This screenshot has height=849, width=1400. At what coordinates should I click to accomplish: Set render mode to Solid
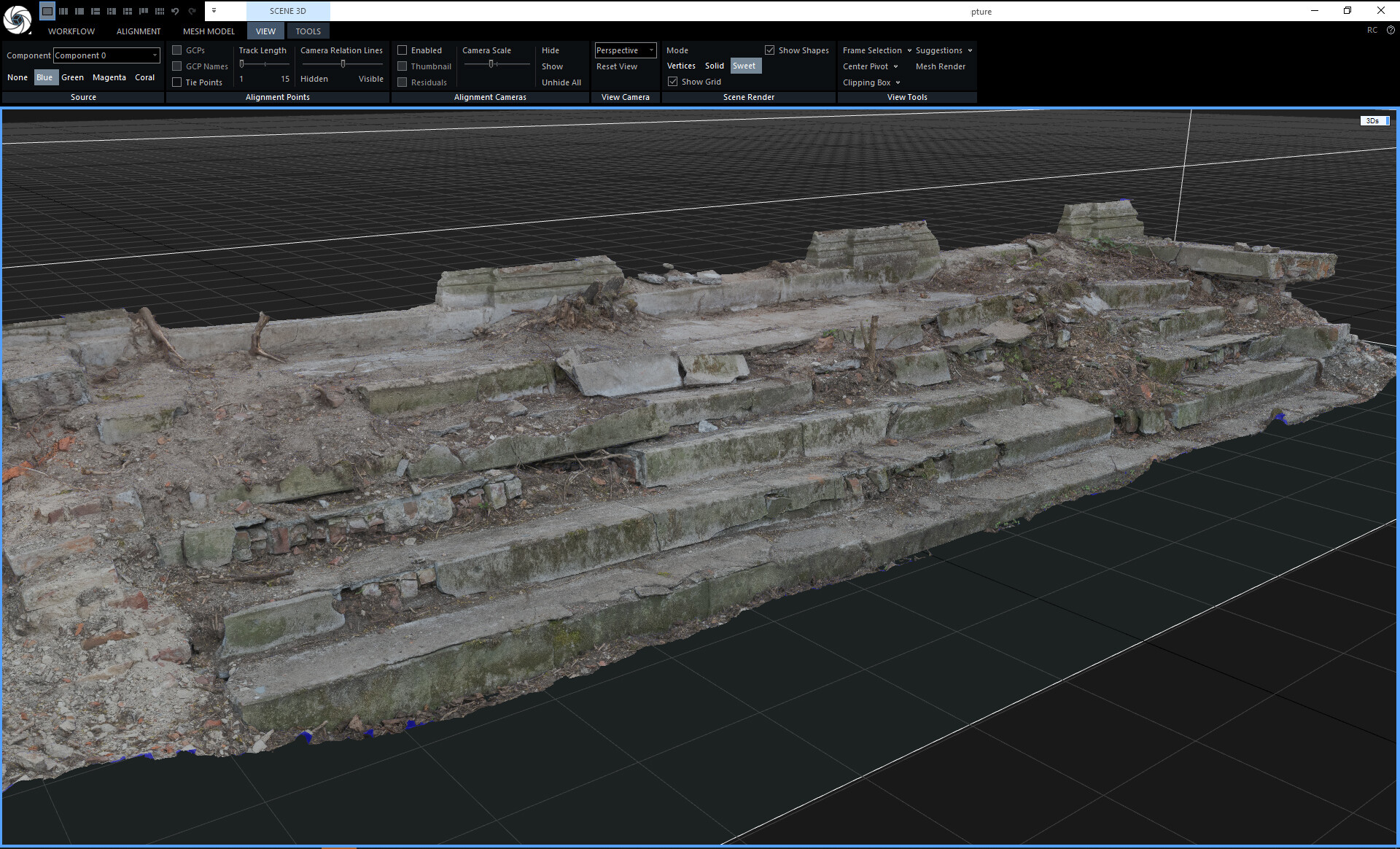(714, 66)
